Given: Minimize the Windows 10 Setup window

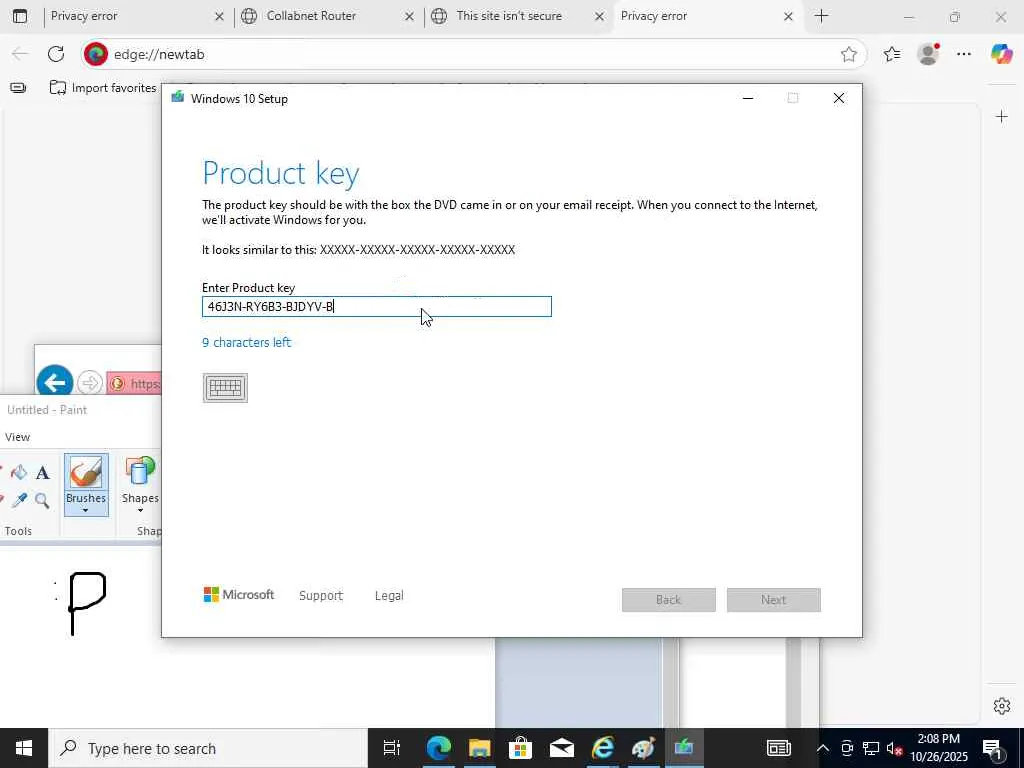Looking at the screenshot, I should [748, 99].
